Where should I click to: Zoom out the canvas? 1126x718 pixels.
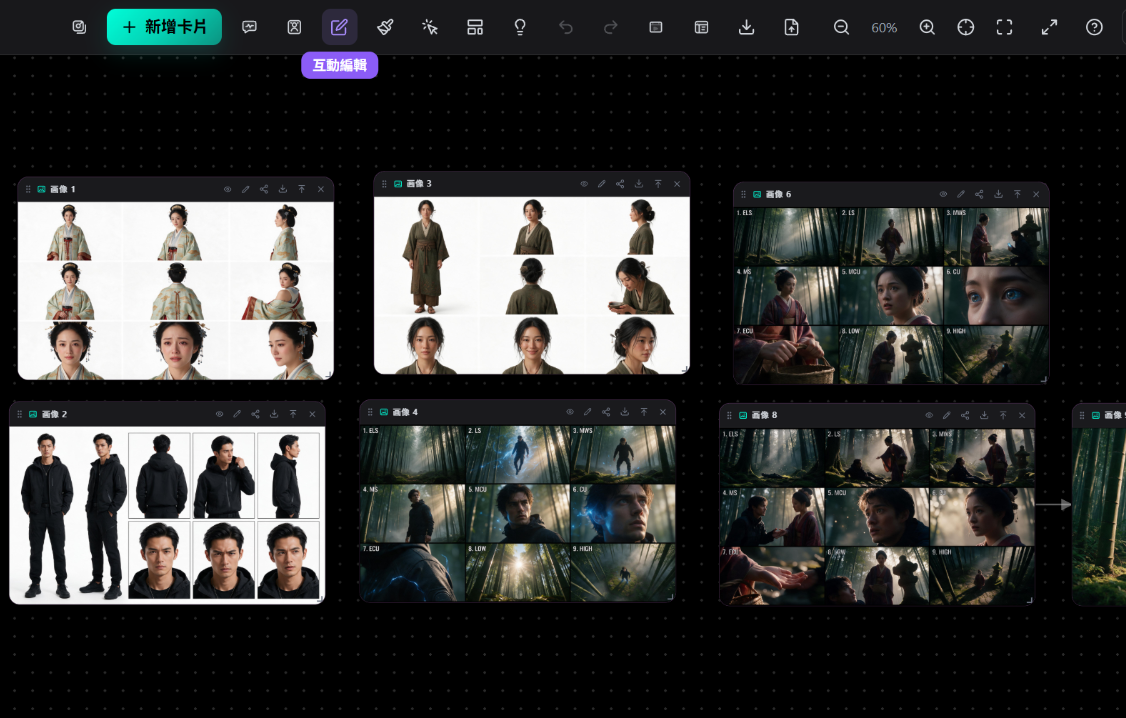click(842, 27)
